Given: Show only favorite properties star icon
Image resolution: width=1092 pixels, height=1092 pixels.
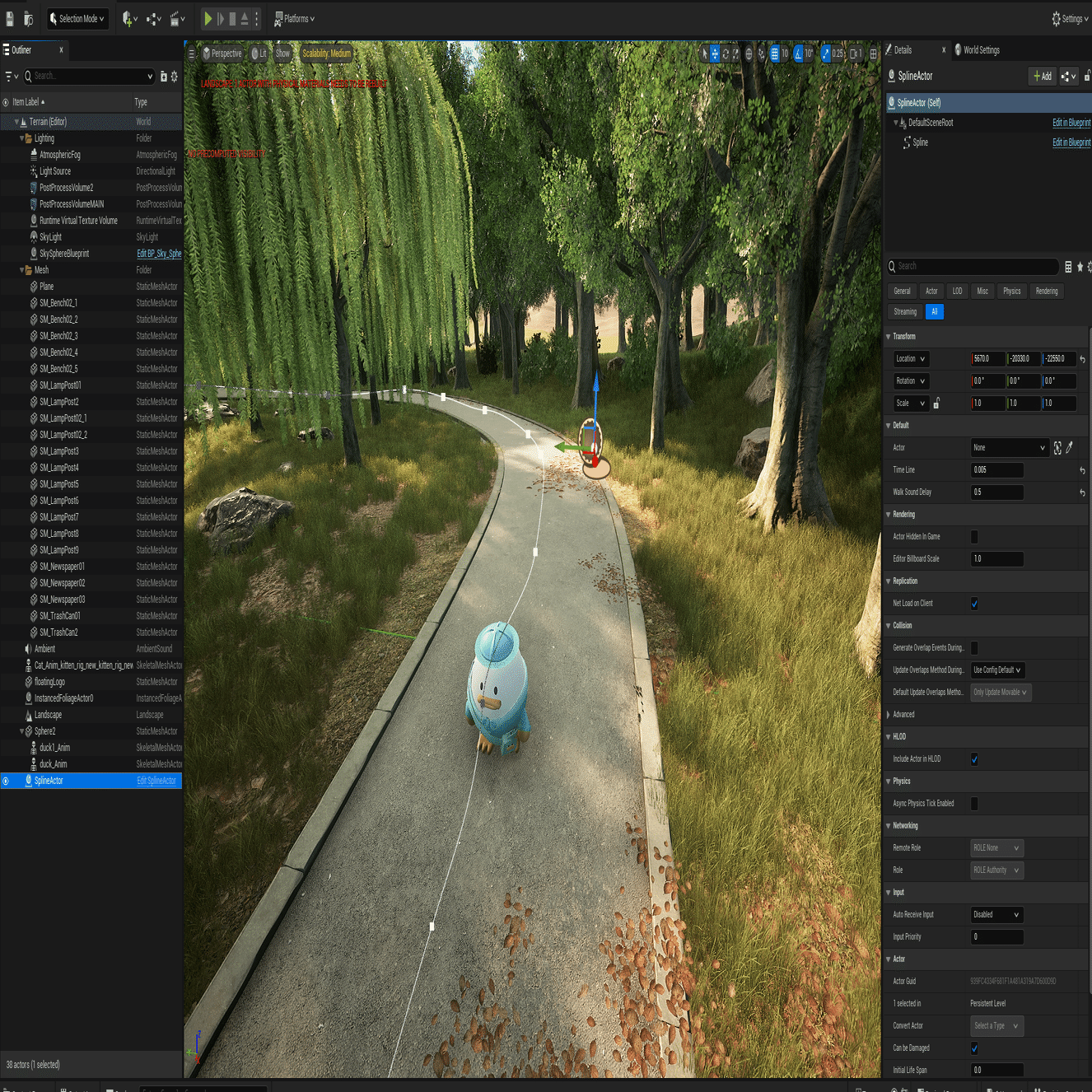Looking at the screenshot, I should tap(1080, 267).
